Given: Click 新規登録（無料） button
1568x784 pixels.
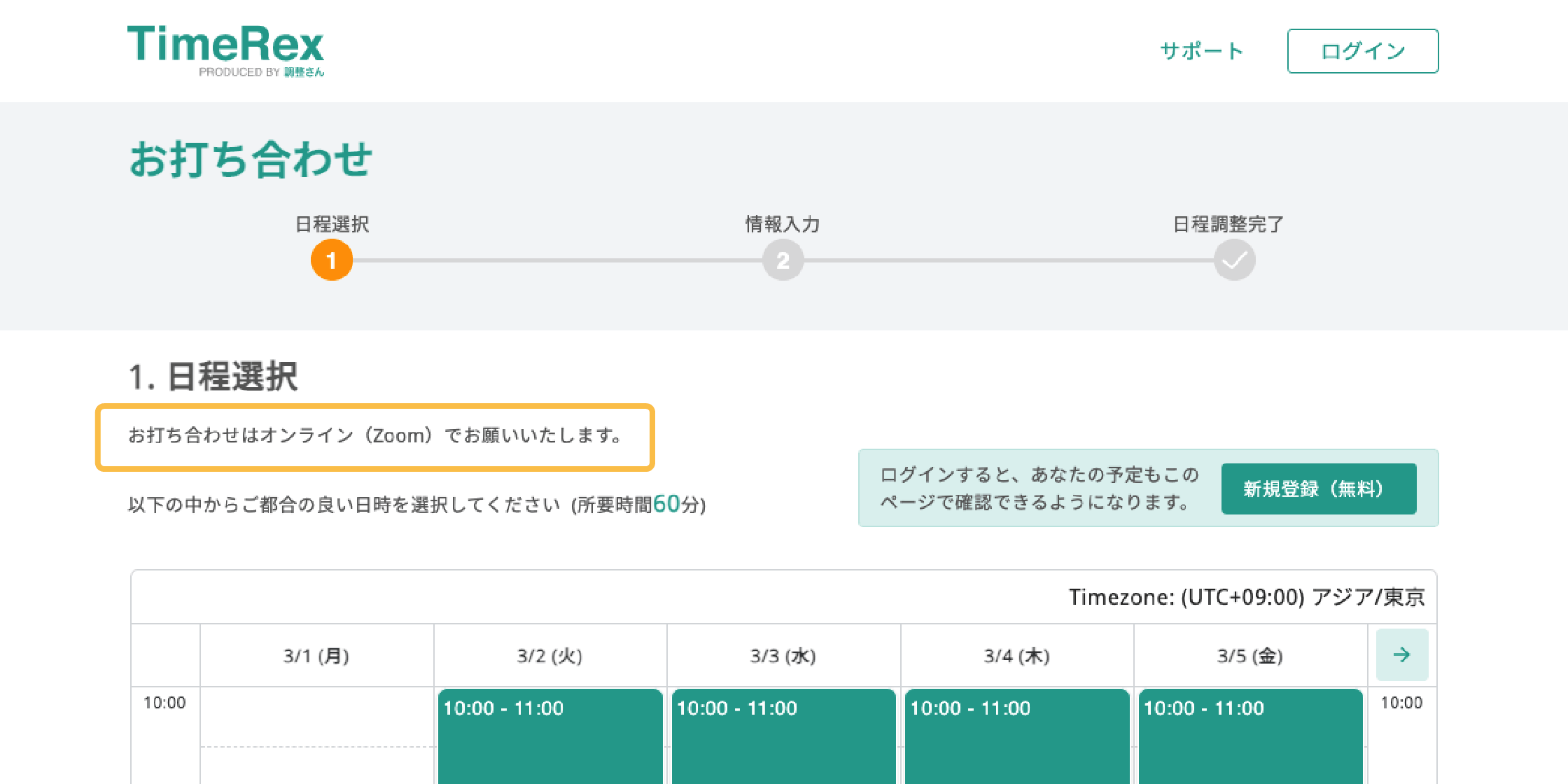Looking at the screenshot, I should pos(1319,489).
